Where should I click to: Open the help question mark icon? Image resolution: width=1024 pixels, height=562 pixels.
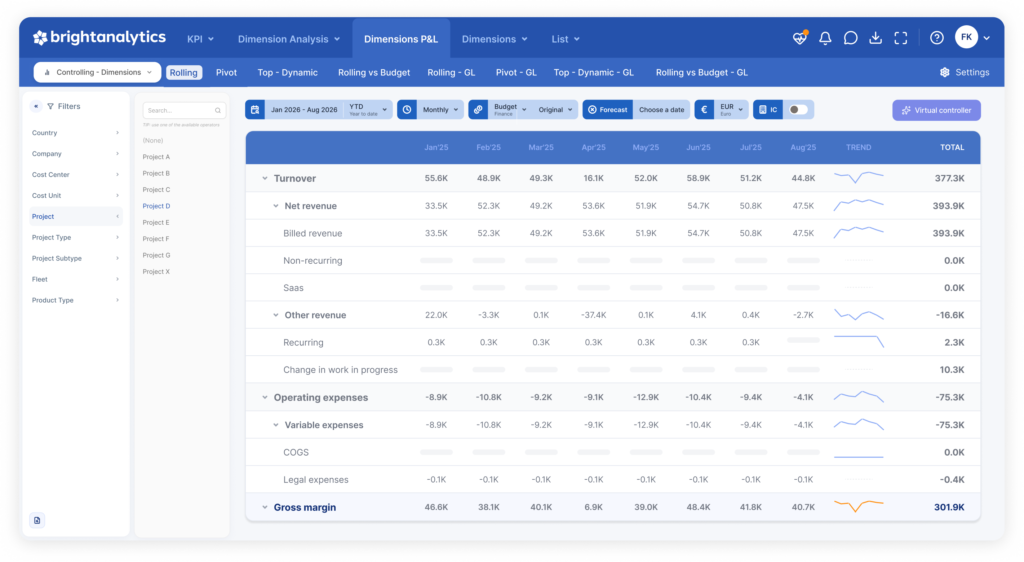coord(936,39)
